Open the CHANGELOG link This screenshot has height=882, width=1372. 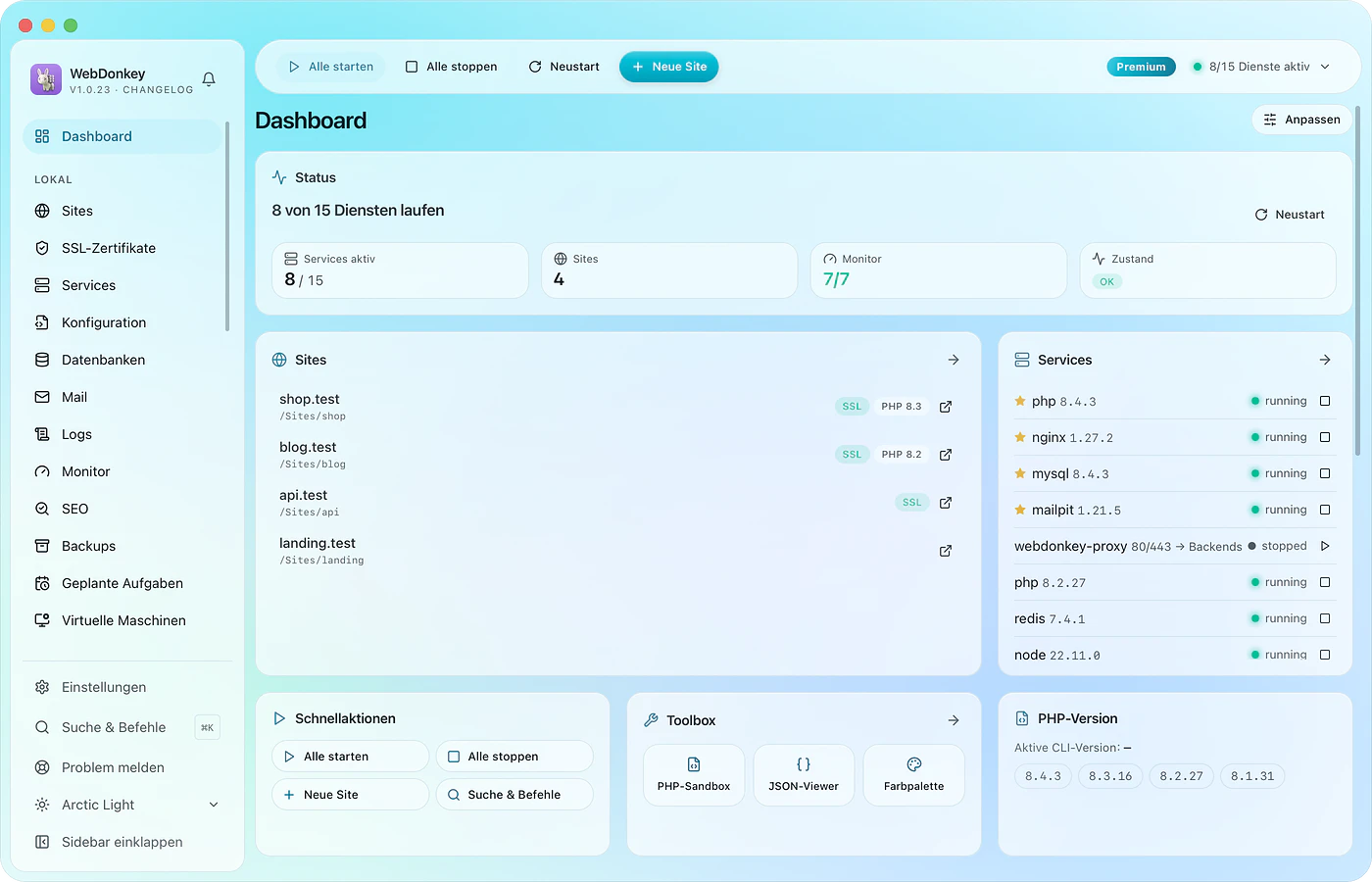tap(158, 90)
